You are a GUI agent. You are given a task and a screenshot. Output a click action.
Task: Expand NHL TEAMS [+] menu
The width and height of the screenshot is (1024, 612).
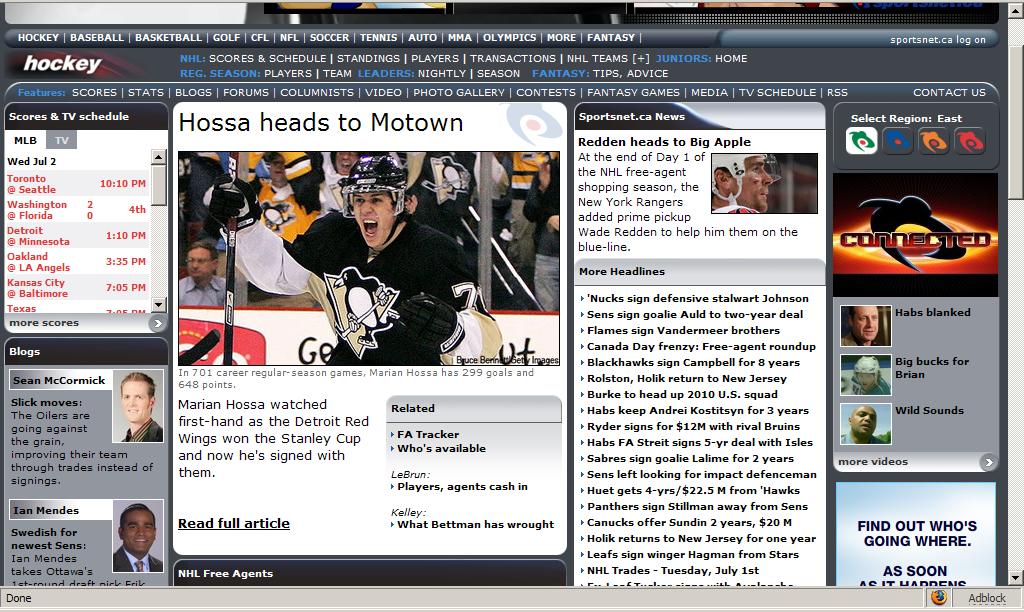(x=608, y=58)
